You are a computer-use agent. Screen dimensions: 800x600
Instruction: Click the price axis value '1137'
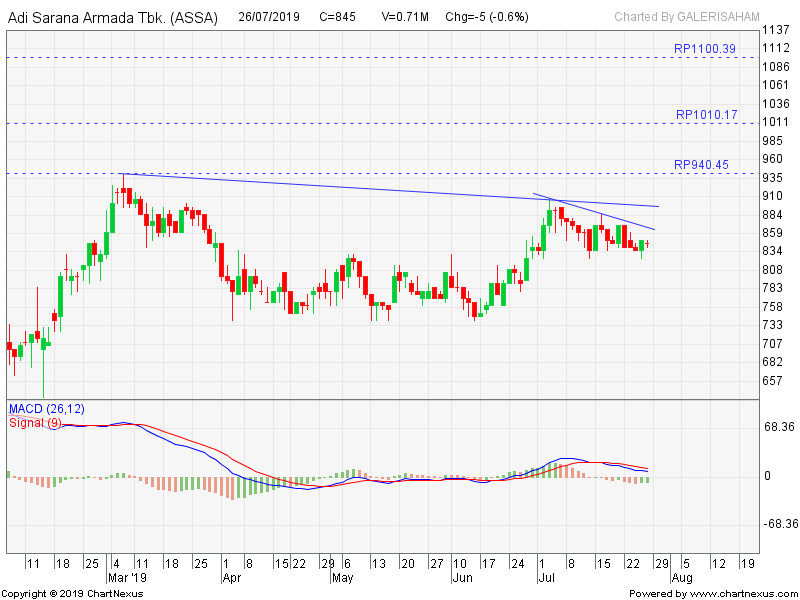point(776,30)
